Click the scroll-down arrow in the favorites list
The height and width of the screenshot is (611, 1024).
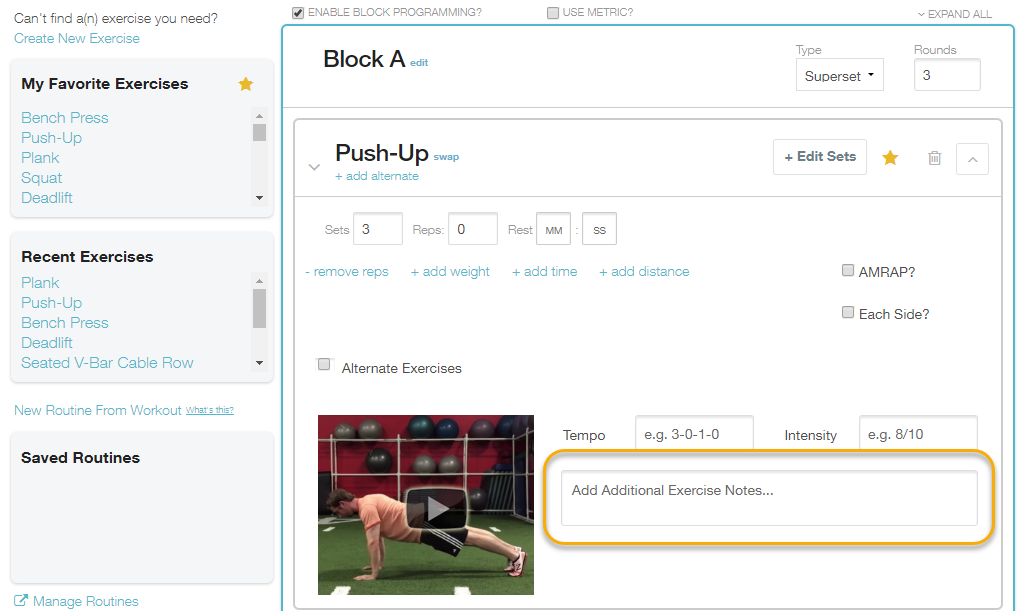pyautogui.click(x=259, y=198)
